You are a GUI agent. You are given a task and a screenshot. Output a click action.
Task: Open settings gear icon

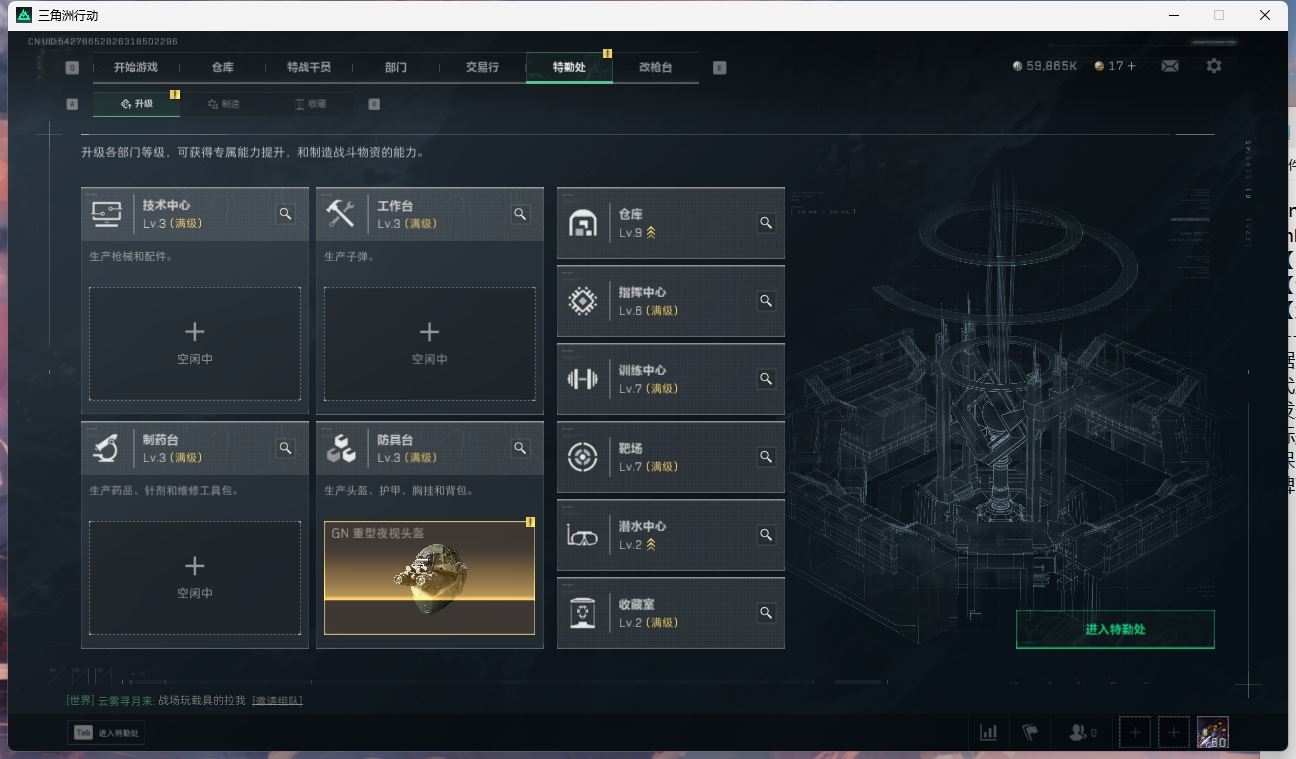pos(1214,66)
